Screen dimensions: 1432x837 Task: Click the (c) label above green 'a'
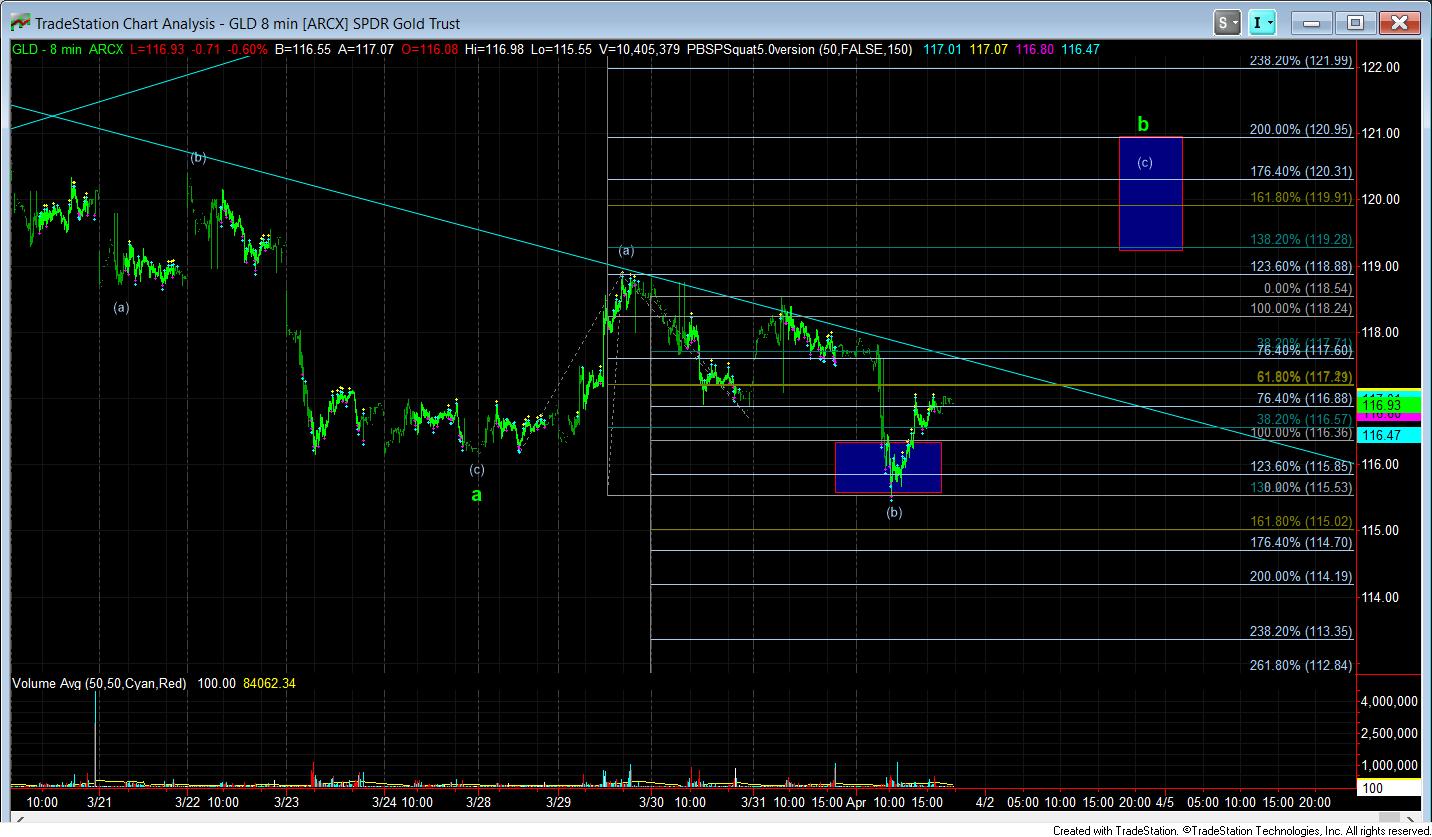point(477,470)
